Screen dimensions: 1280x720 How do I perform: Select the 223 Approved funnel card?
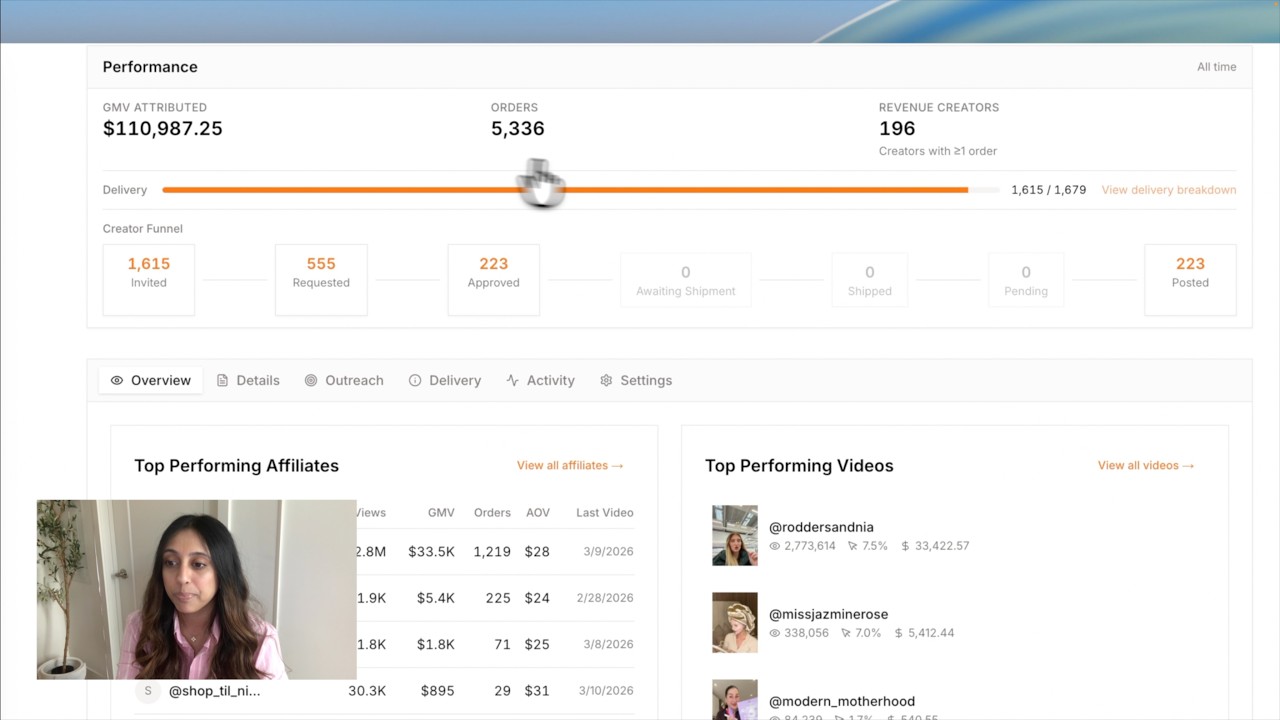tap(494, 280)
